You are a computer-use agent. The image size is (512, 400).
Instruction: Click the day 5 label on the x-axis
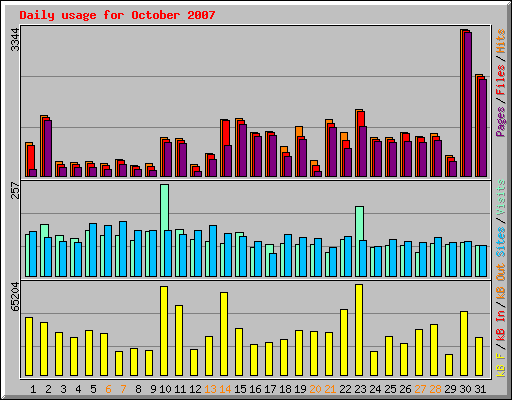coord(93,389)
